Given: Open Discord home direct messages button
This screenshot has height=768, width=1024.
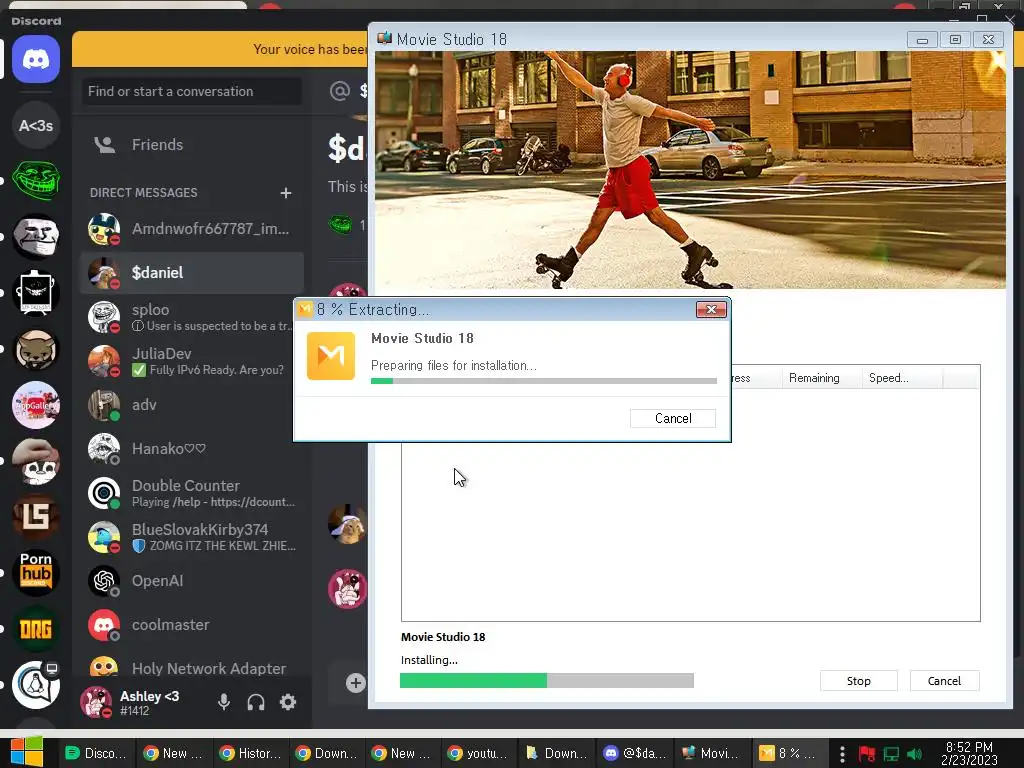Looking at the screenshot, I should [36, 59].
